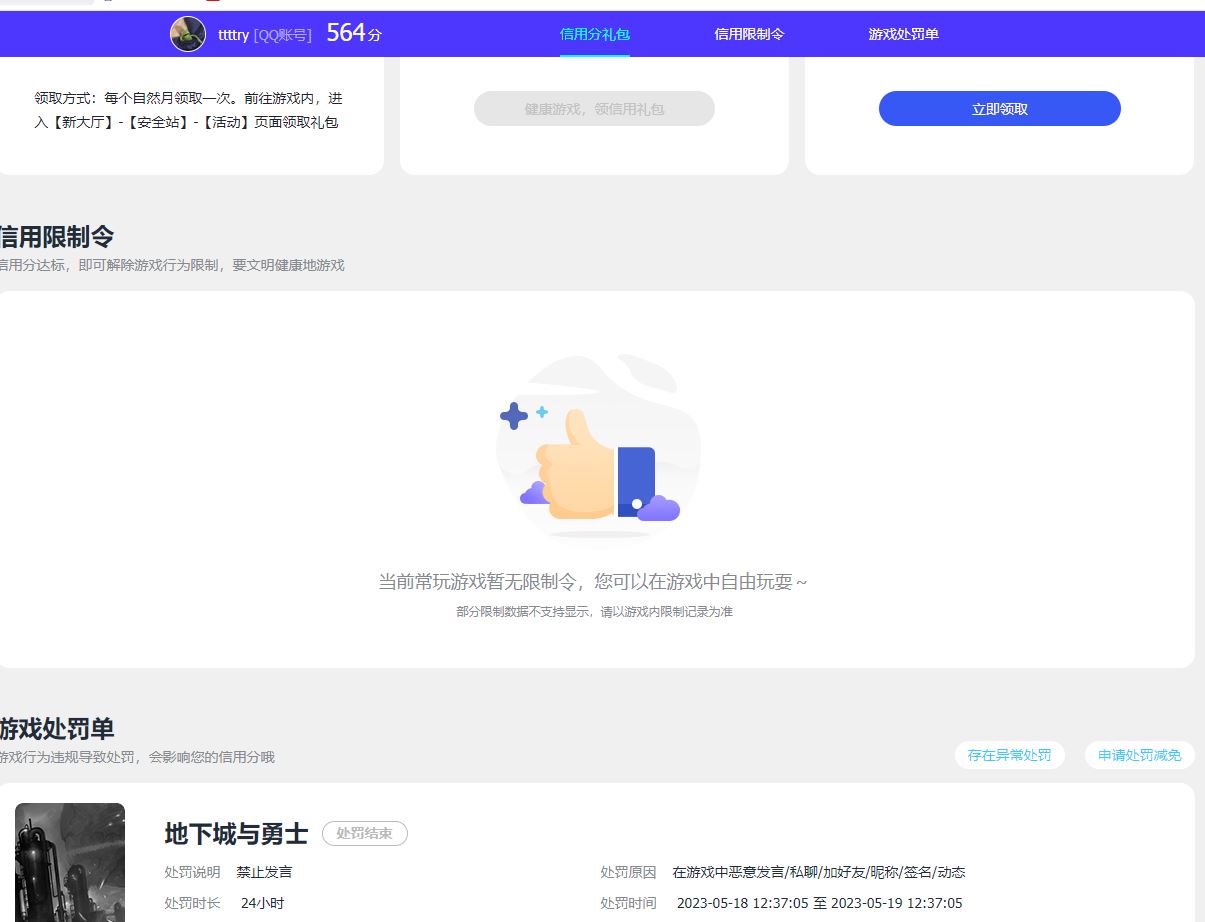Click the 禁止发言 penalty description text

click(x=265, y=871)
